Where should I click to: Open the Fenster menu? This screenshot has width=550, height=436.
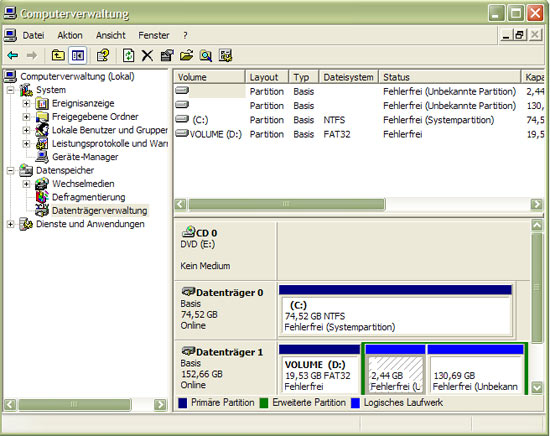[154, 35]
